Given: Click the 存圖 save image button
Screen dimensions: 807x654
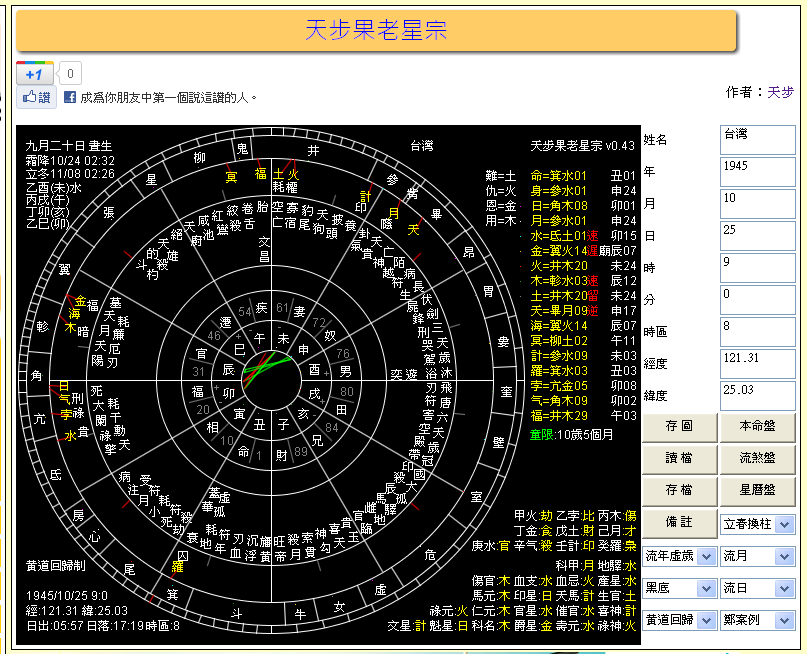Looking at the screenshot, I should pos(679,427).
